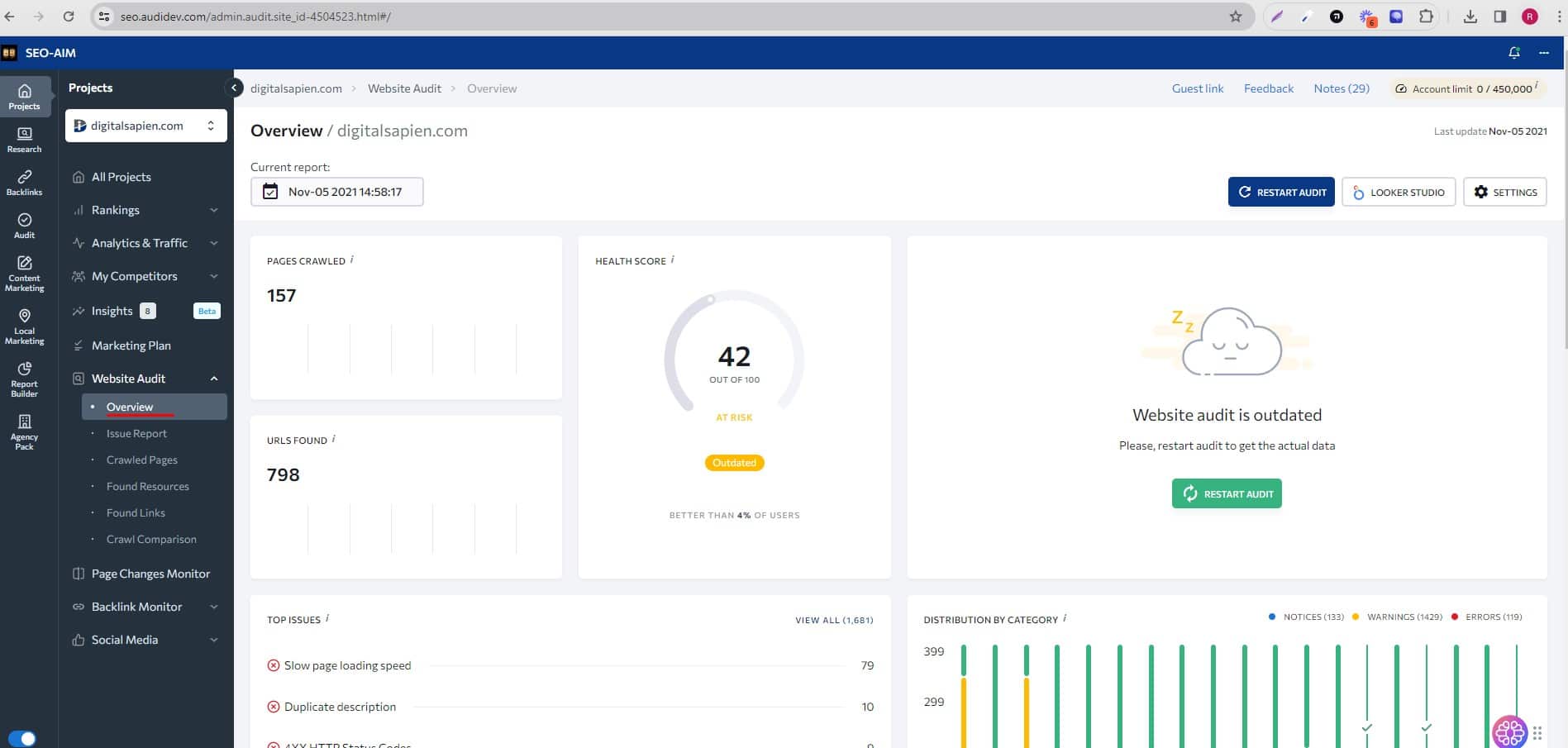Open Report Builder rail icon
1568x748 pixels.
pyautogui.click(x=25, y=379)
